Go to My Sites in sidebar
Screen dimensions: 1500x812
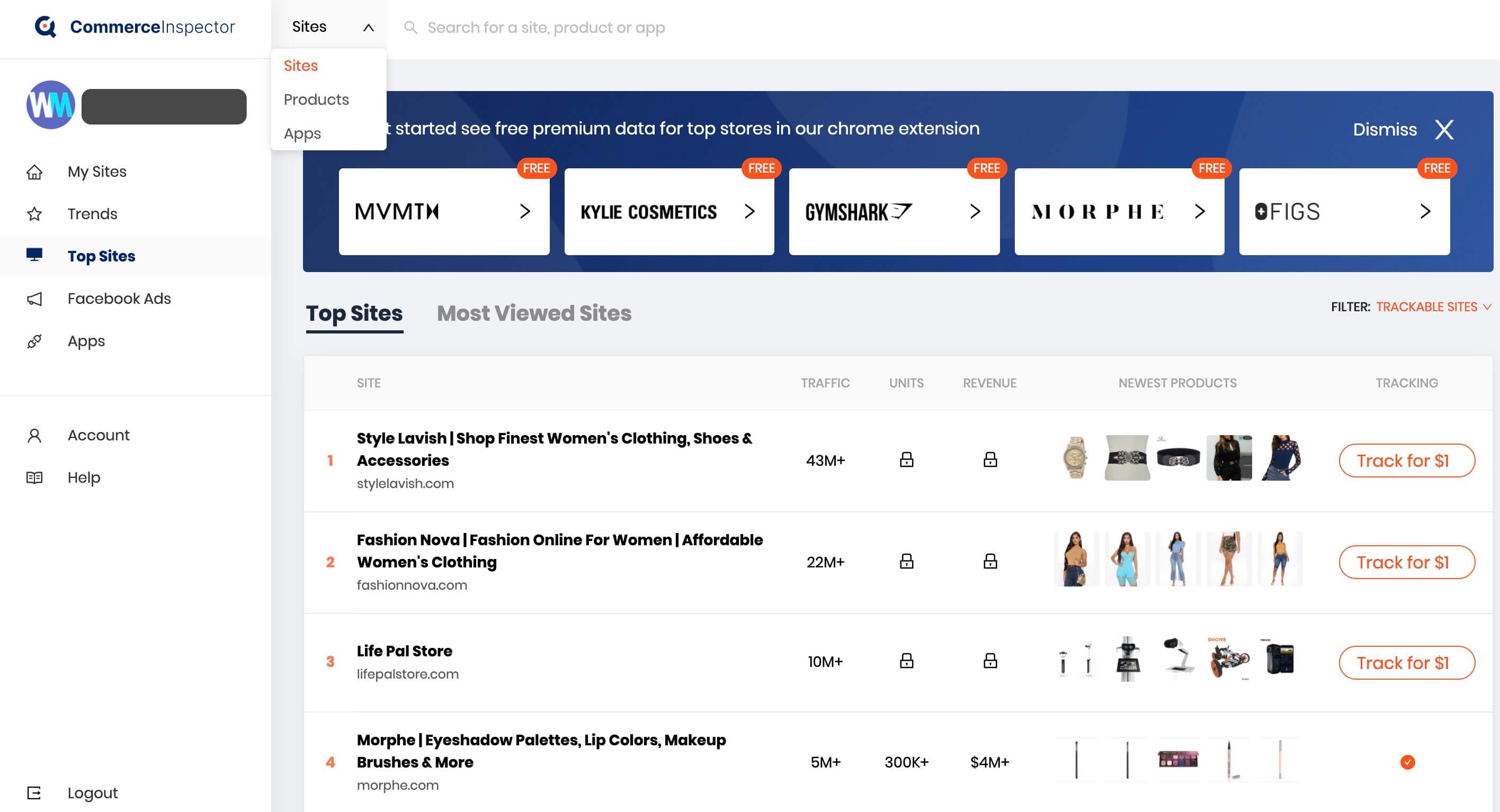tap(96, 172)
